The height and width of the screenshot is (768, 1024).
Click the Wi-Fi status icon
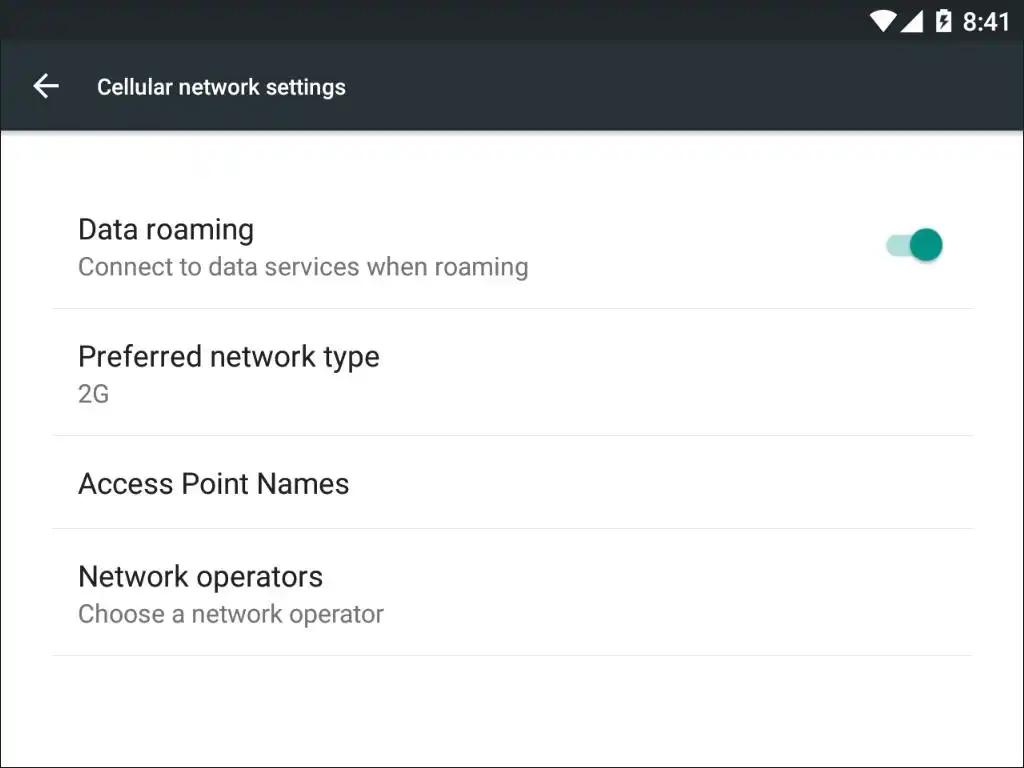882,21
